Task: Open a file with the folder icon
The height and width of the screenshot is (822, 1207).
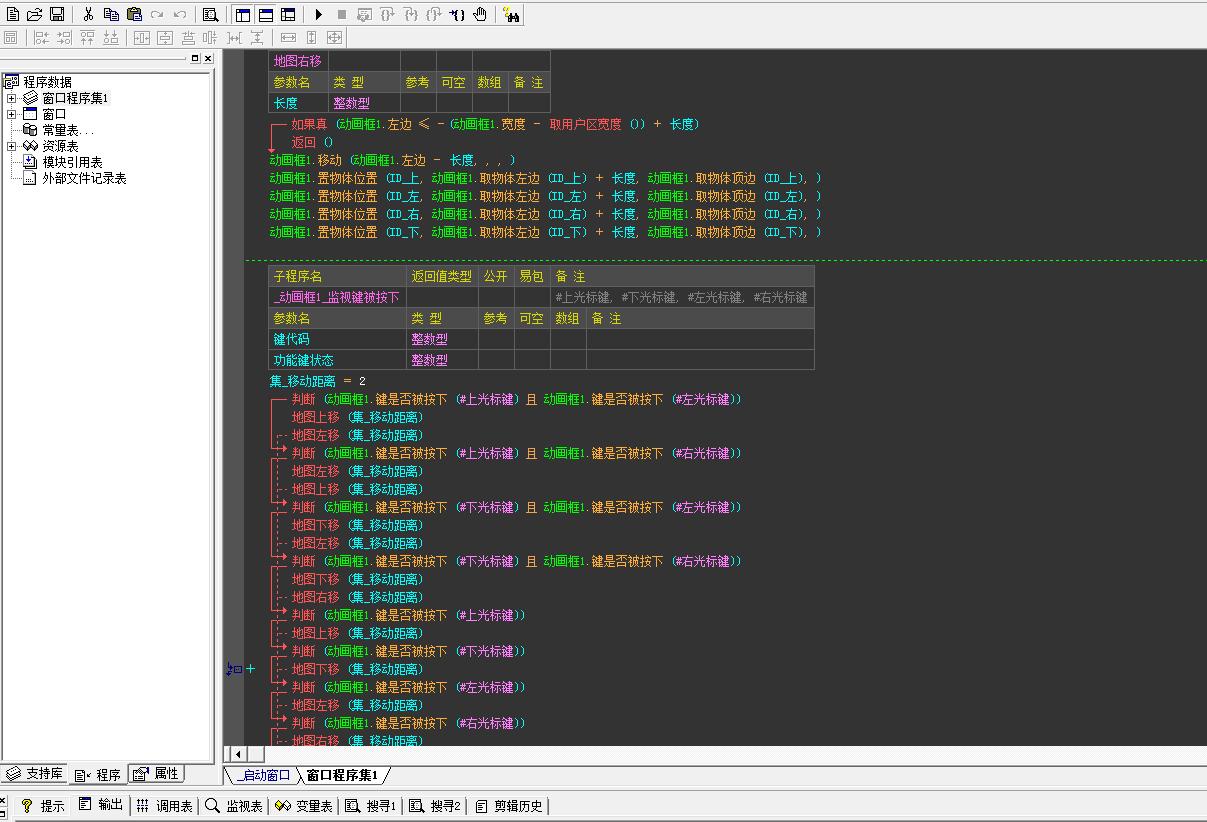Action: pos(35,14)
